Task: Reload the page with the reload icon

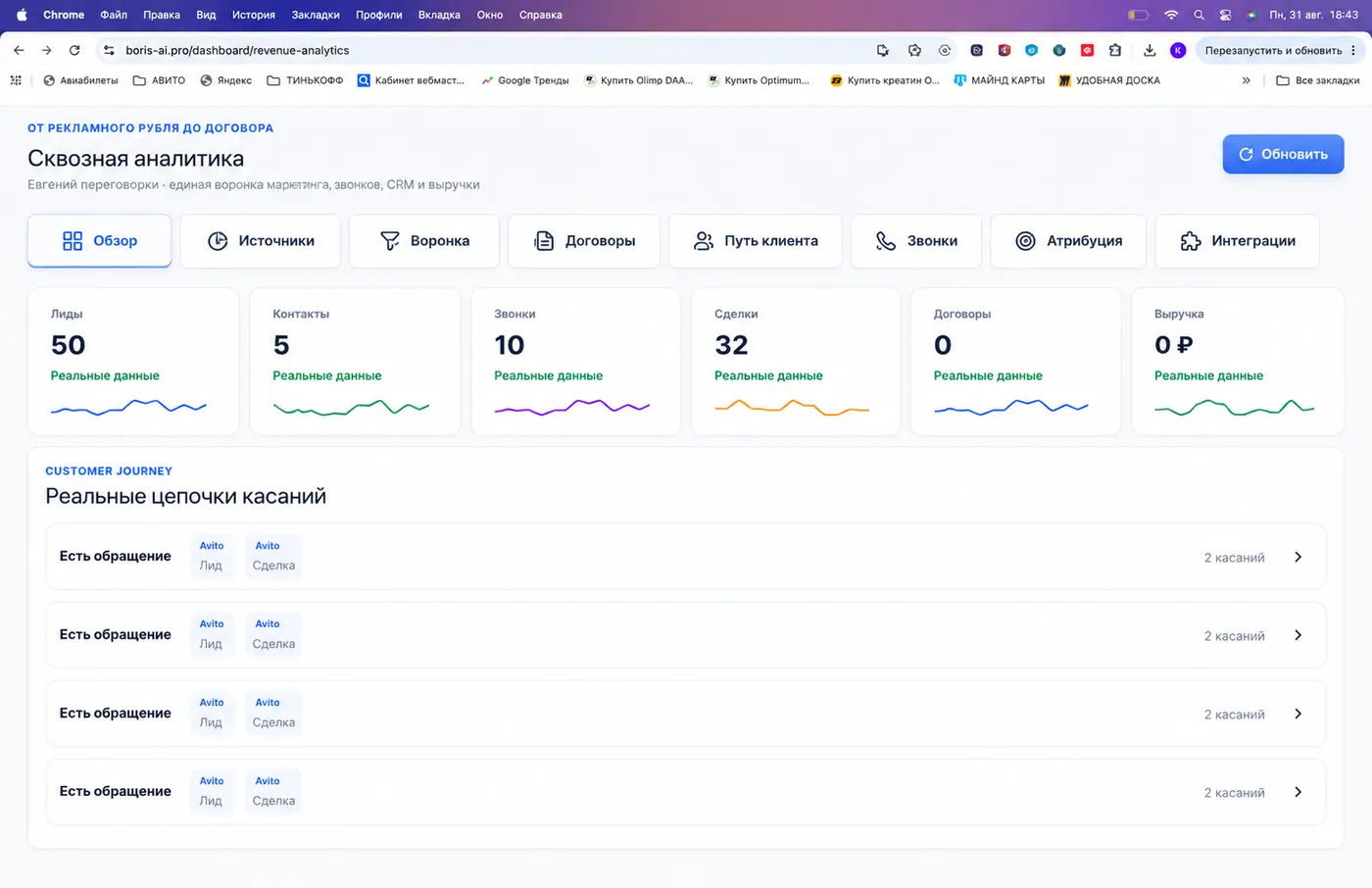Action: tap(74, 50)
